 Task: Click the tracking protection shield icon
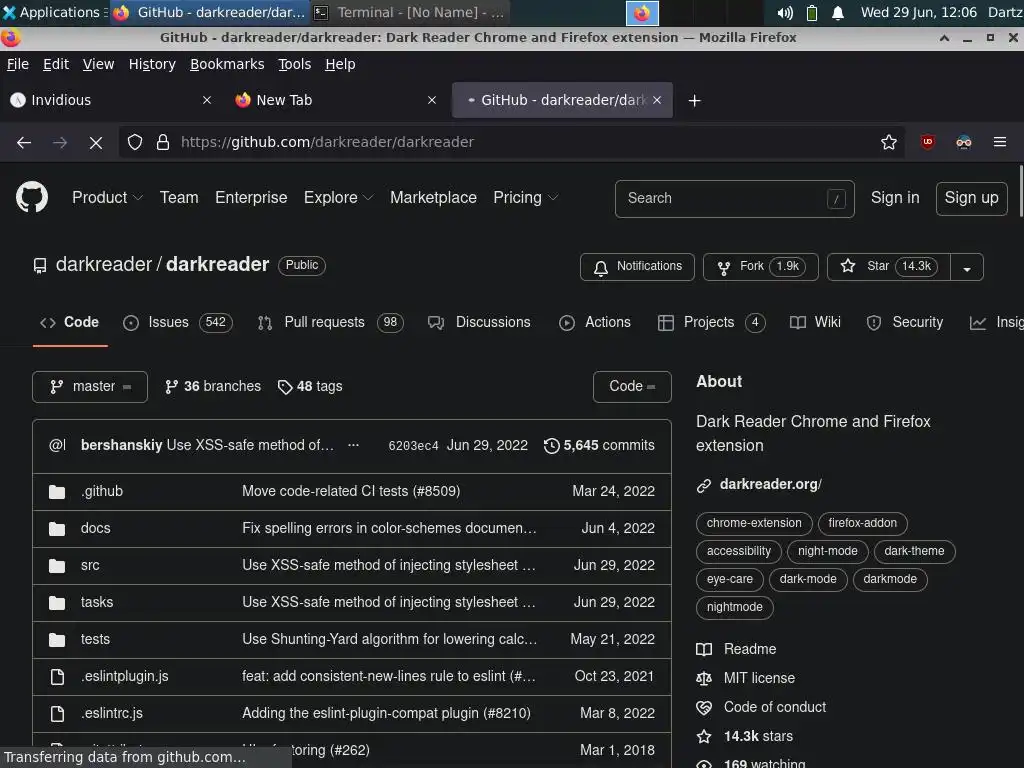coord(135,142)
